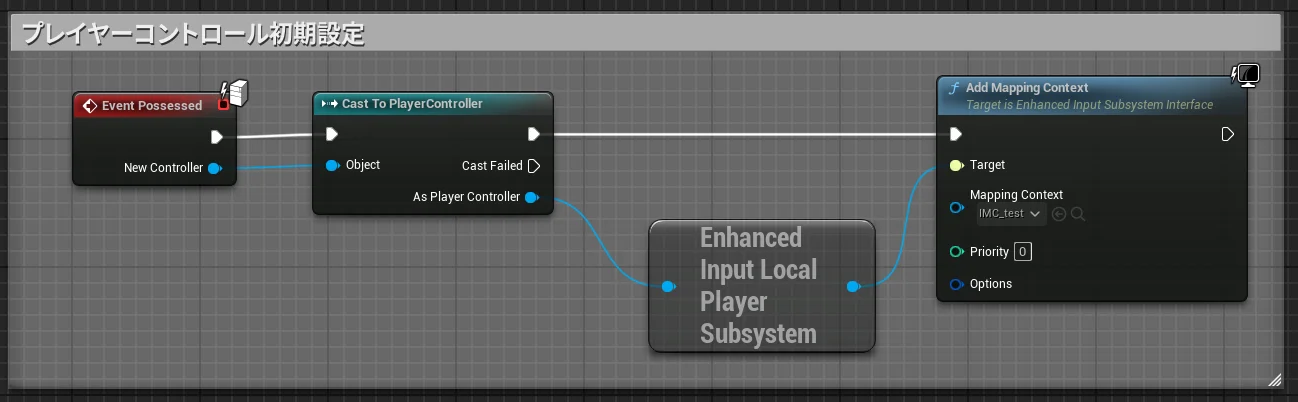
Task: Click the As Player Controller output pin
Action: coord(532,197)
